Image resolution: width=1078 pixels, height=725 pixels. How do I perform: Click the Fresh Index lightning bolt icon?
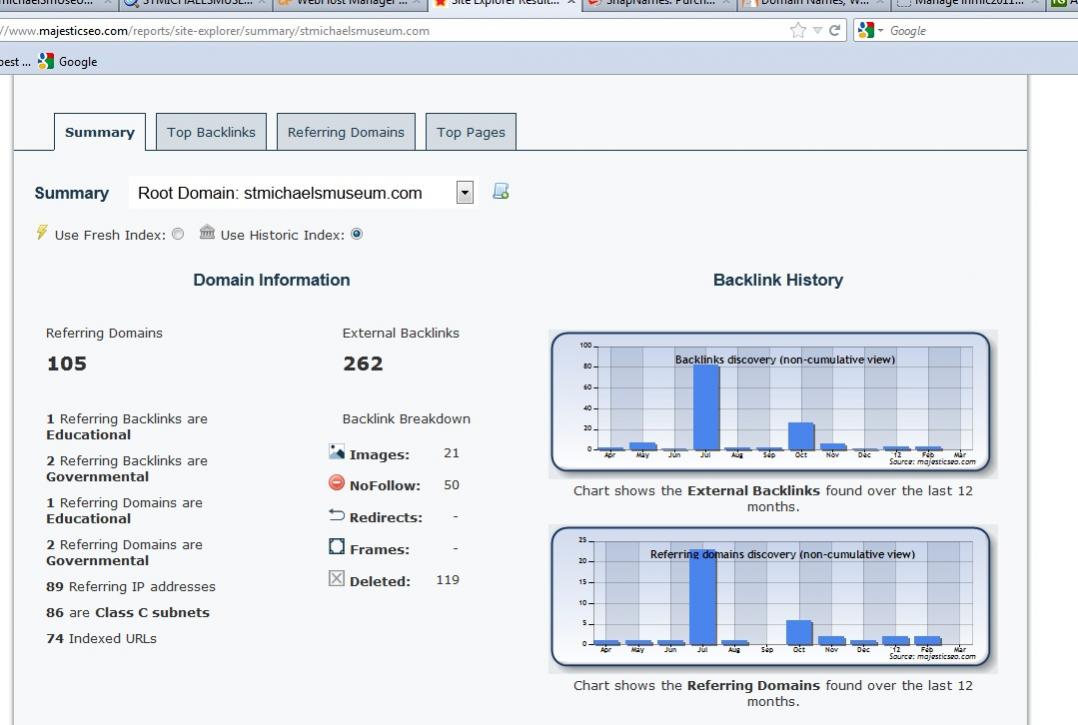click(x=41, y=233)
